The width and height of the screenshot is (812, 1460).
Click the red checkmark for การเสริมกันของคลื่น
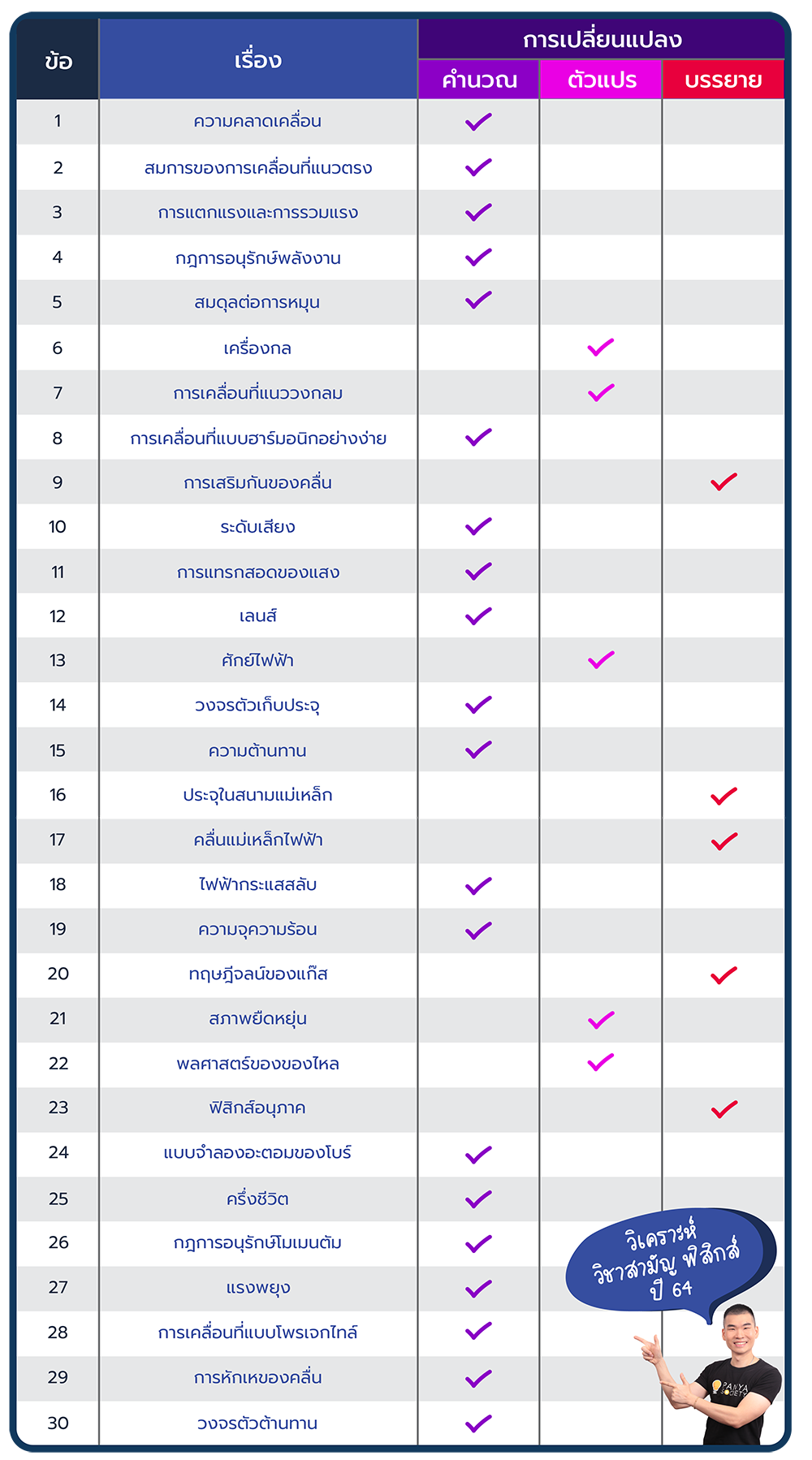723,482
